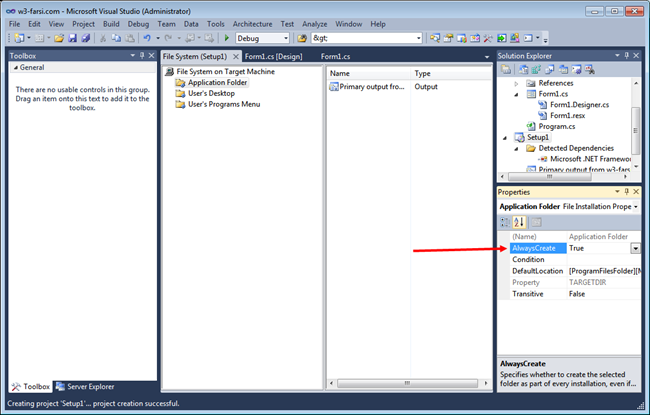Click the Command Window toolbar icon
Viewport: 650px width, 415px height.
point(528,38)
